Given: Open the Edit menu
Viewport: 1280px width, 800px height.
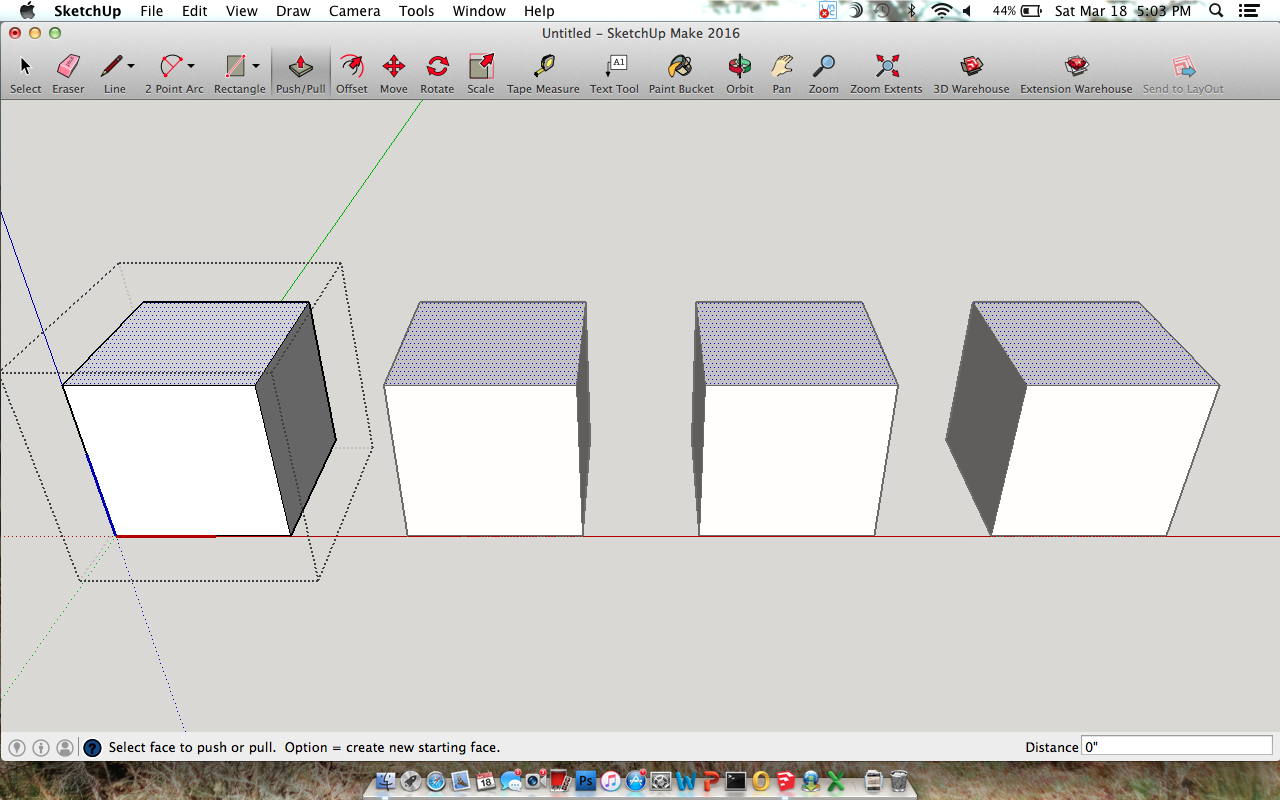Looking at the screenshot, I should [194, 11].
